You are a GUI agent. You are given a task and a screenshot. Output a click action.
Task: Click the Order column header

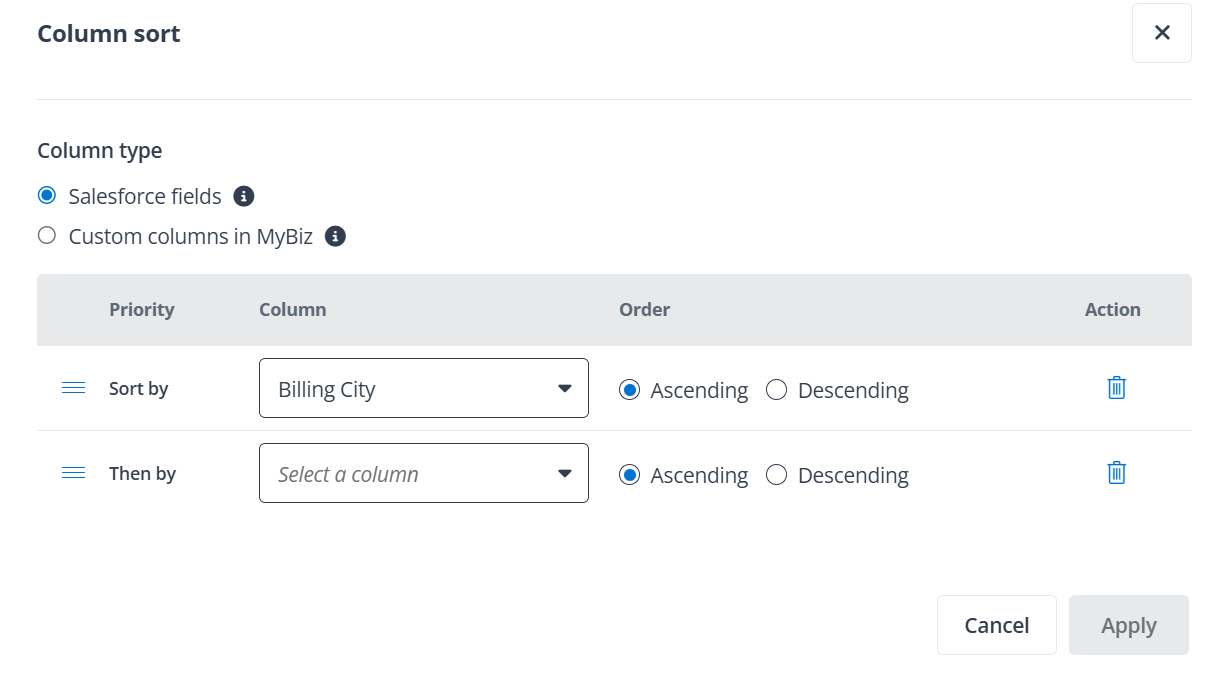[x=644, y=309]
